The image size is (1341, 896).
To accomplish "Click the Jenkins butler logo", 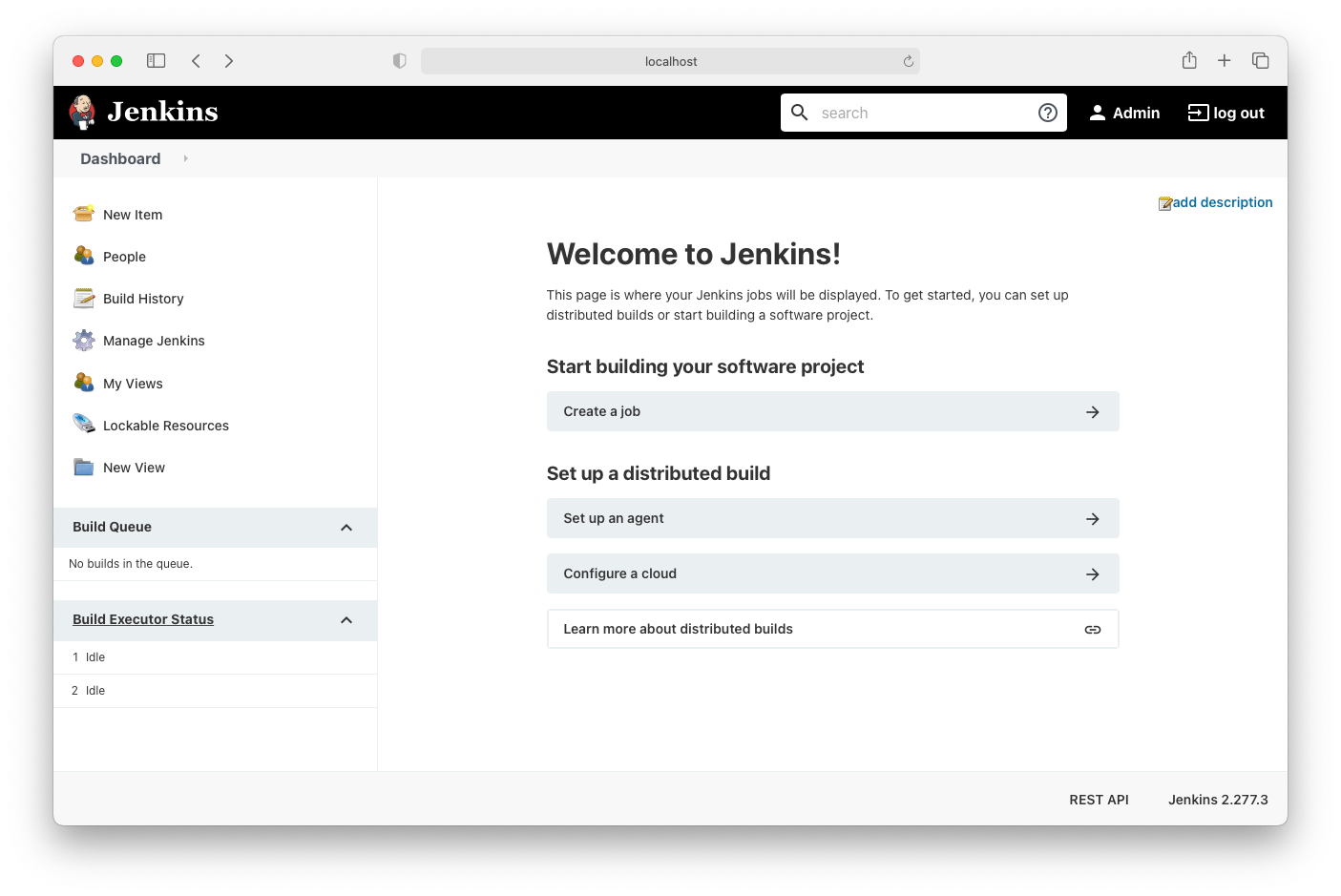I will tap(83, 112).
